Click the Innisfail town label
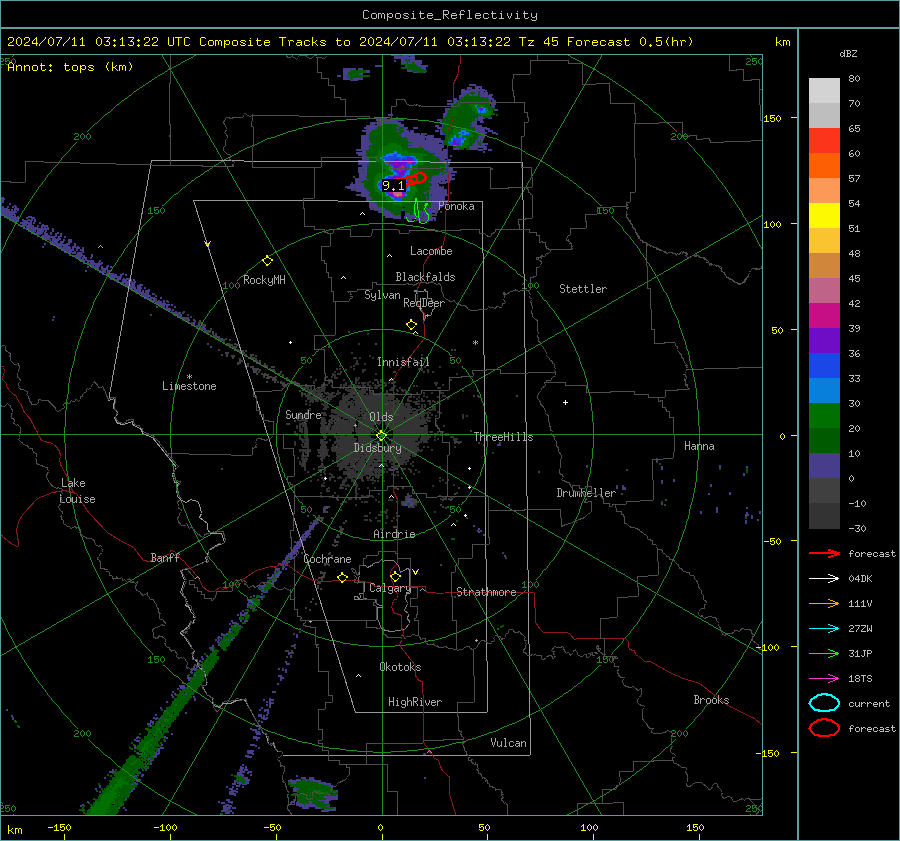900x841 pixels. point(403,362)
